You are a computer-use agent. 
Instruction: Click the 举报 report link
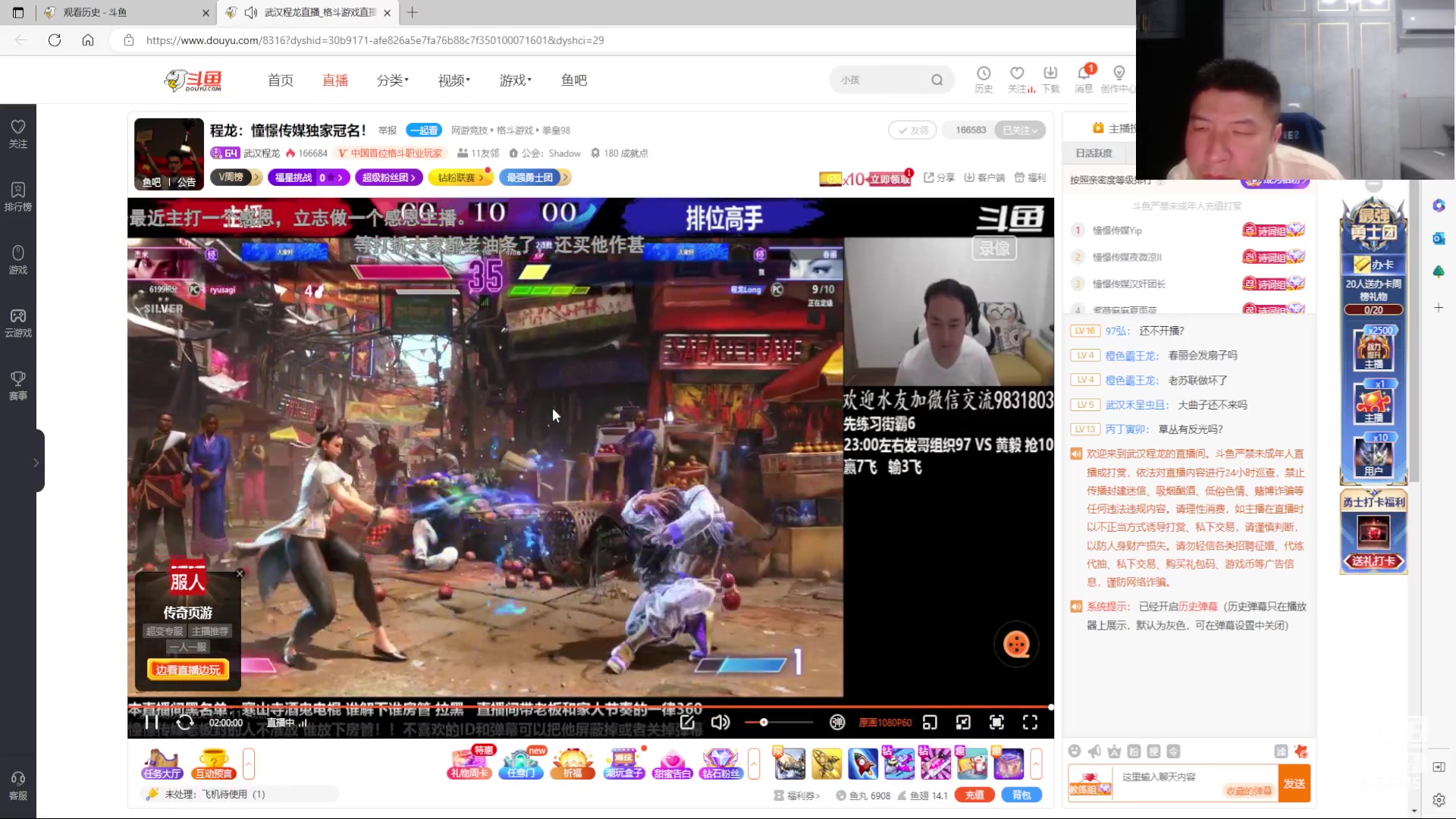(388, 130)
